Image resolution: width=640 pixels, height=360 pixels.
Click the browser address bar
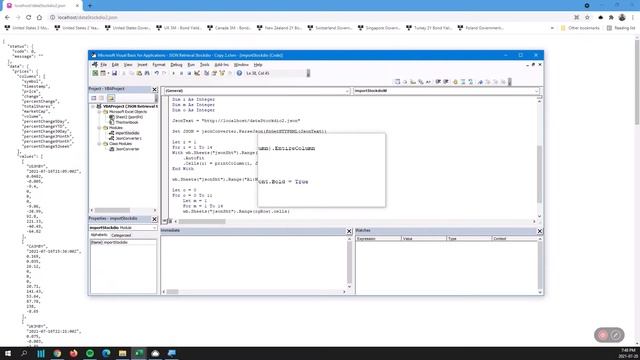(310, 18)
